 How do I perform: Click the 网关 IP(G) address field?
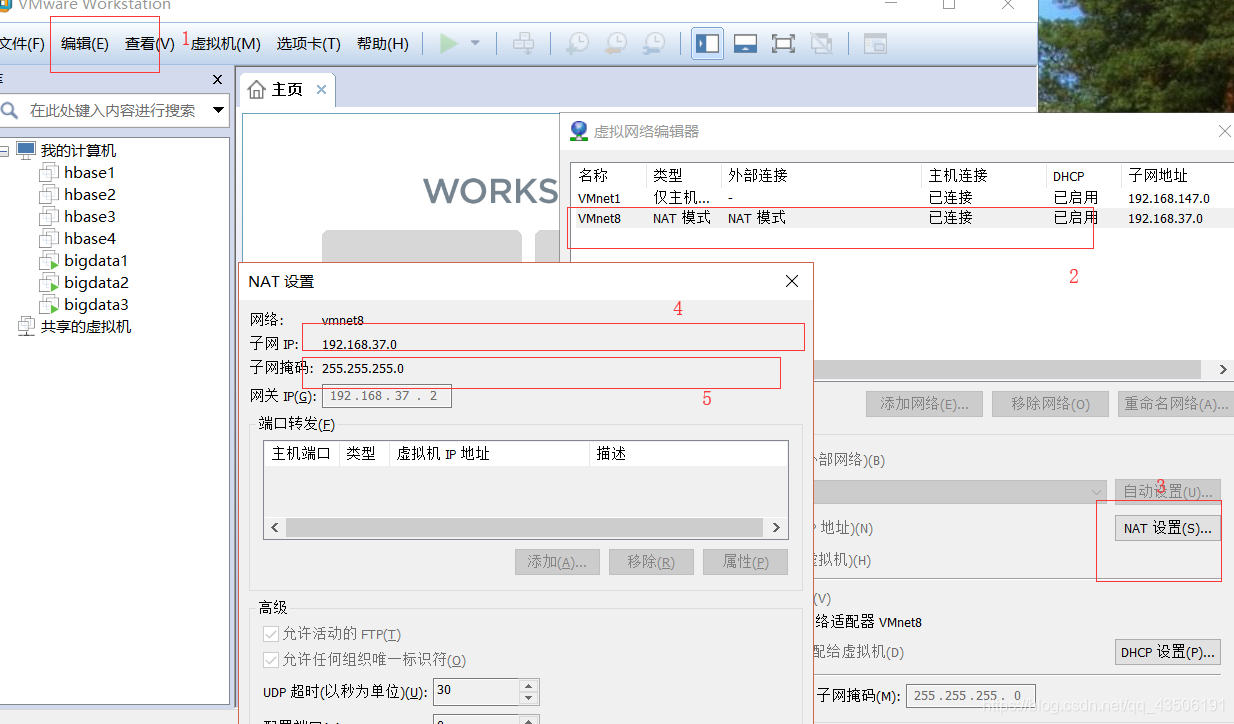(x=386, y=396)
